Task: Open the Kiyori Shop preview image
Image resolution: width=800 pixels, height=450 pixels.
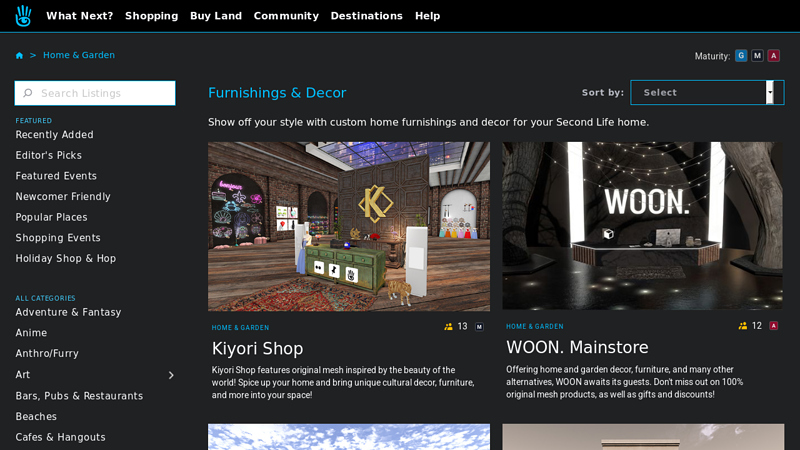Action: 348,227
